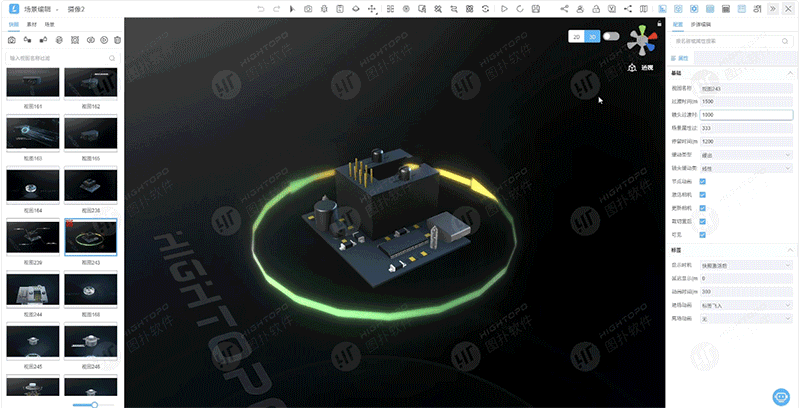The image size is (800, 408).
Task: Click the app logo at top left
Action: pyautogui.click(x=14, y=9)
